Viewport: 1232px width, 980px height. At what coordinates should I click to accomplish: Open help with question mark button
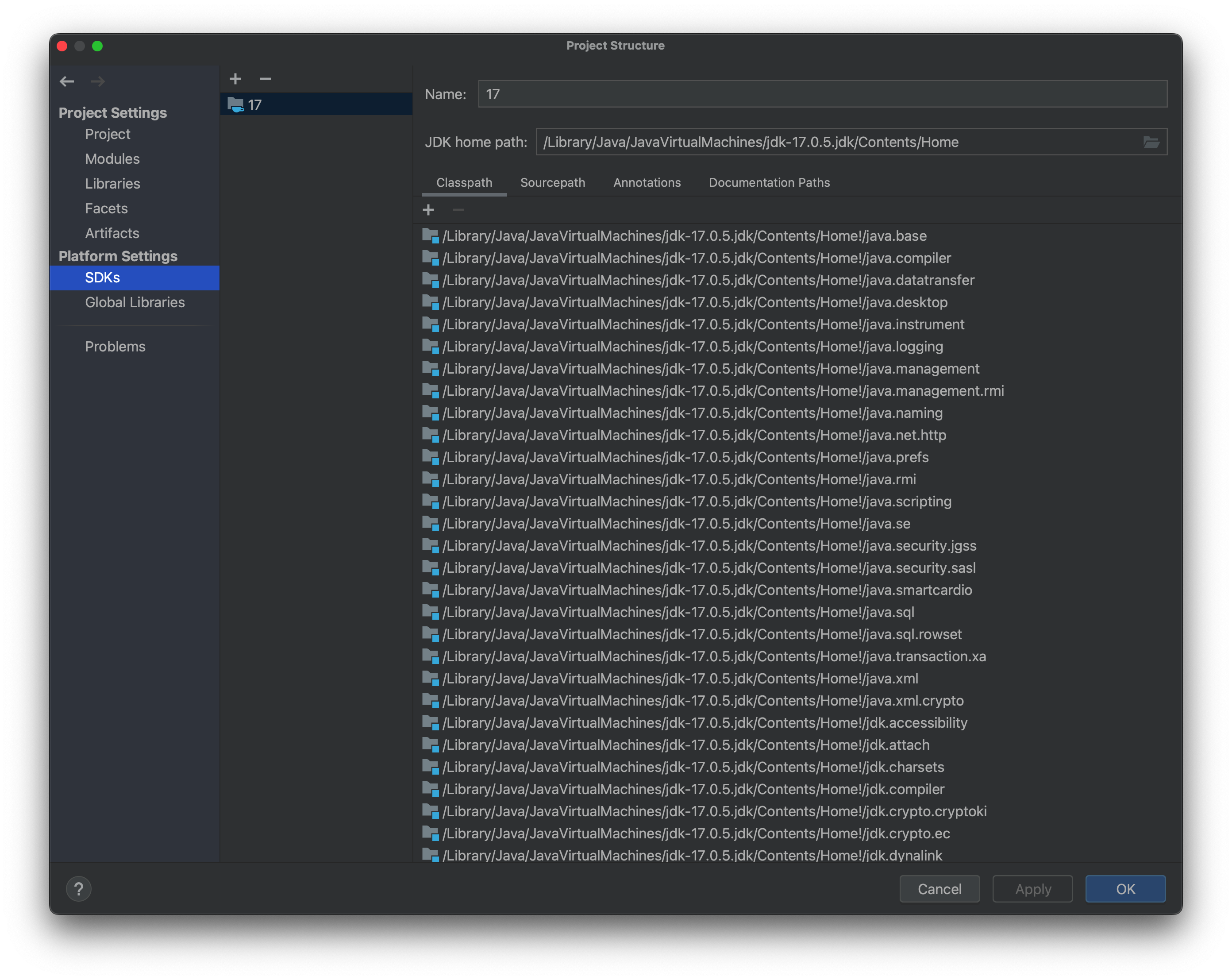pos(79,888)
